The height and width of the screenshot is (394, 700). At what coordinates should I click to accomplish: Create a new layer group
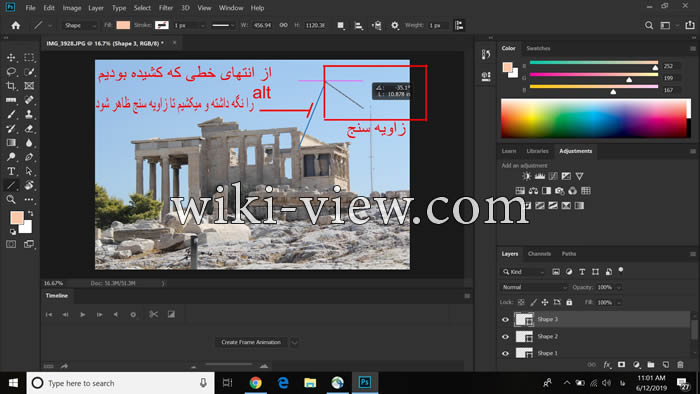tap(651, 365)
